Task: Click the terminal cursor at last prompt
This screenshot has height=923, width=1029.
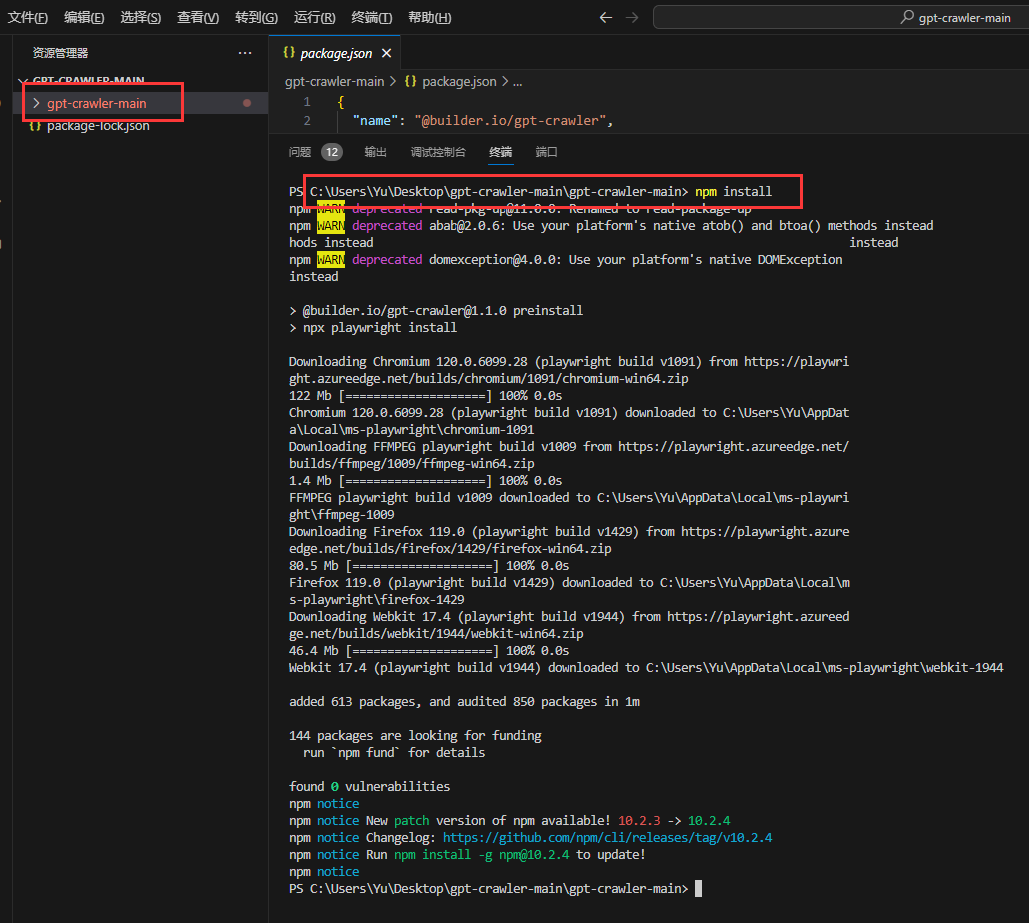Action: pos(699,888)
